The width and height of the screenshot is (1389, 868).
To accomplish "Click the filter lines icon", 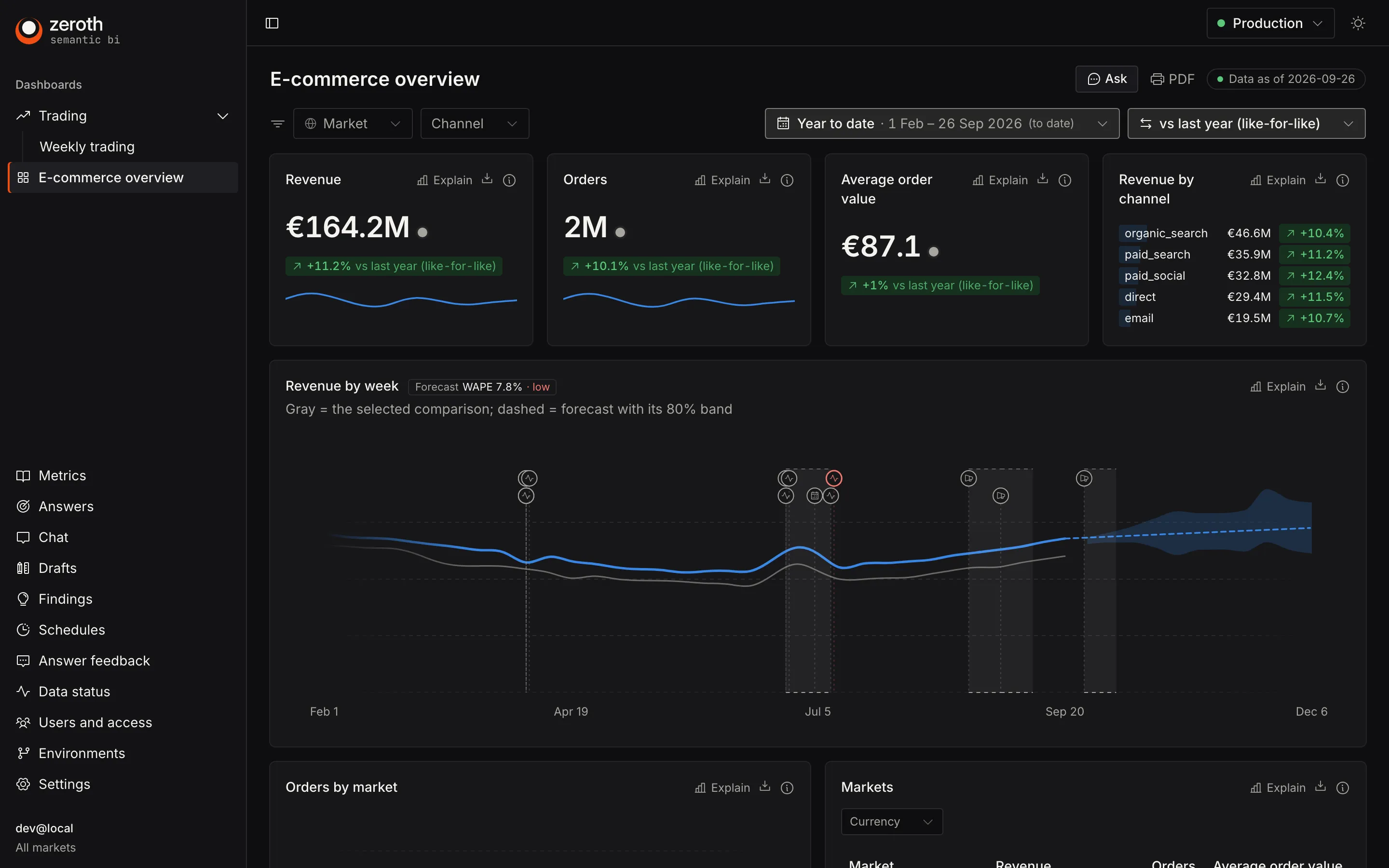I will click(x=277, y=123).
